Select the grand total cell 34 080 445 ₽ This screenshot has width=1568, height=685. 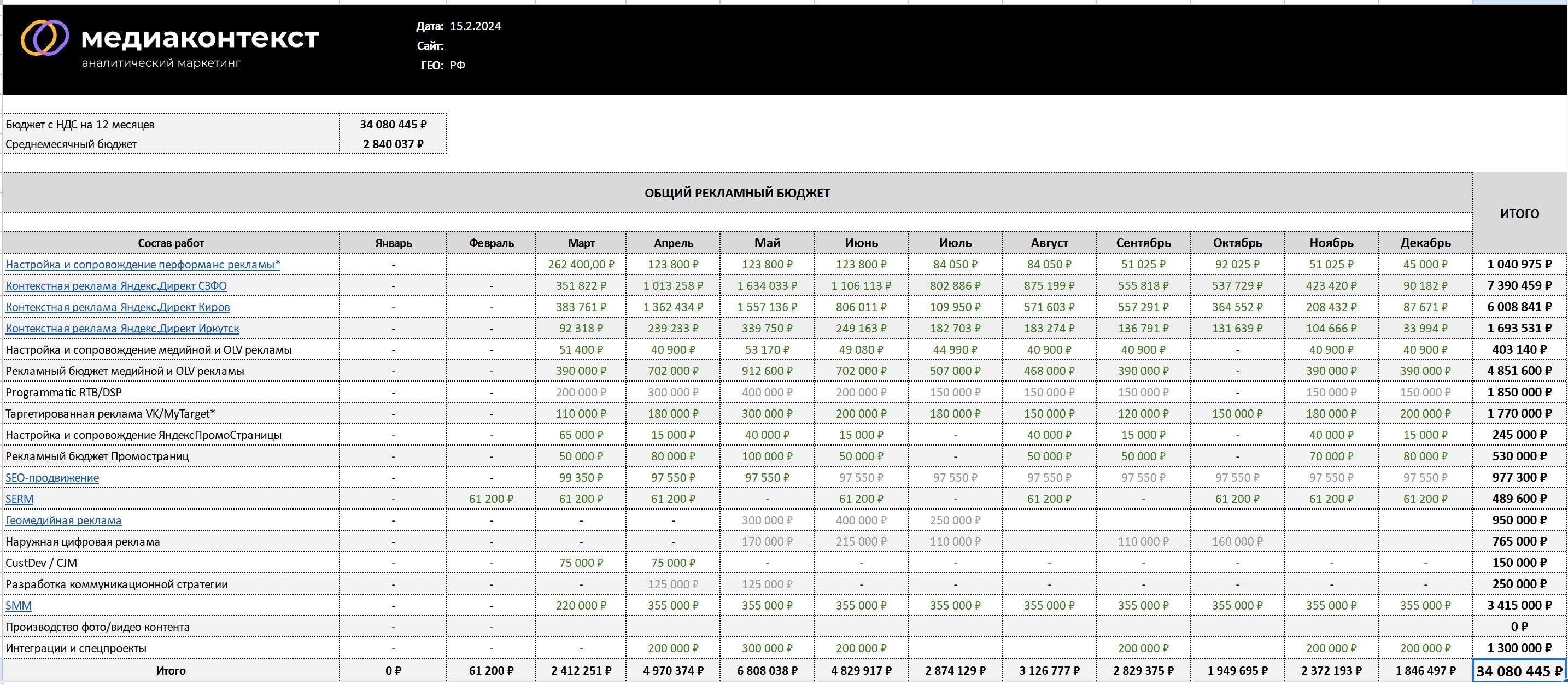(x=1519, y=671)
